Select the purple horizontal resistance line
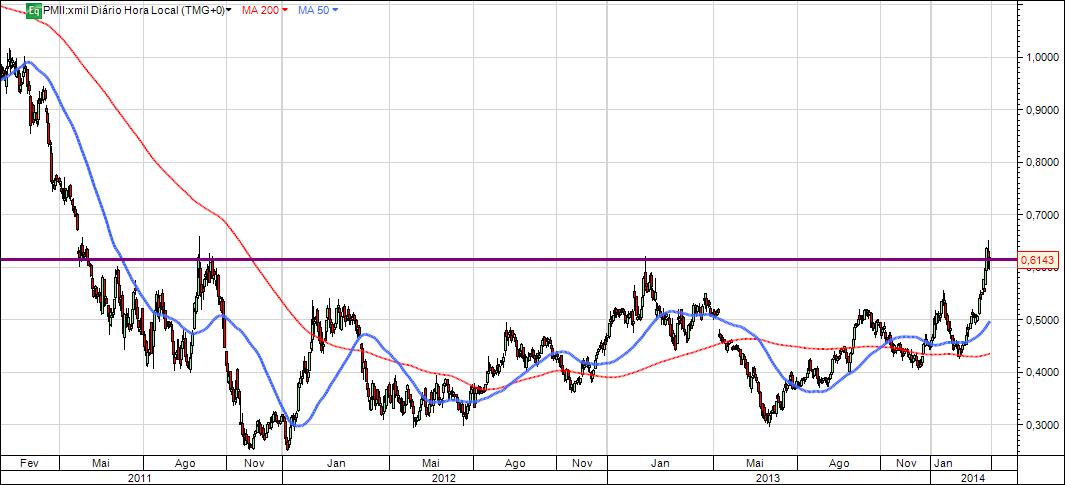1065x485 pixels. point(509,259)
